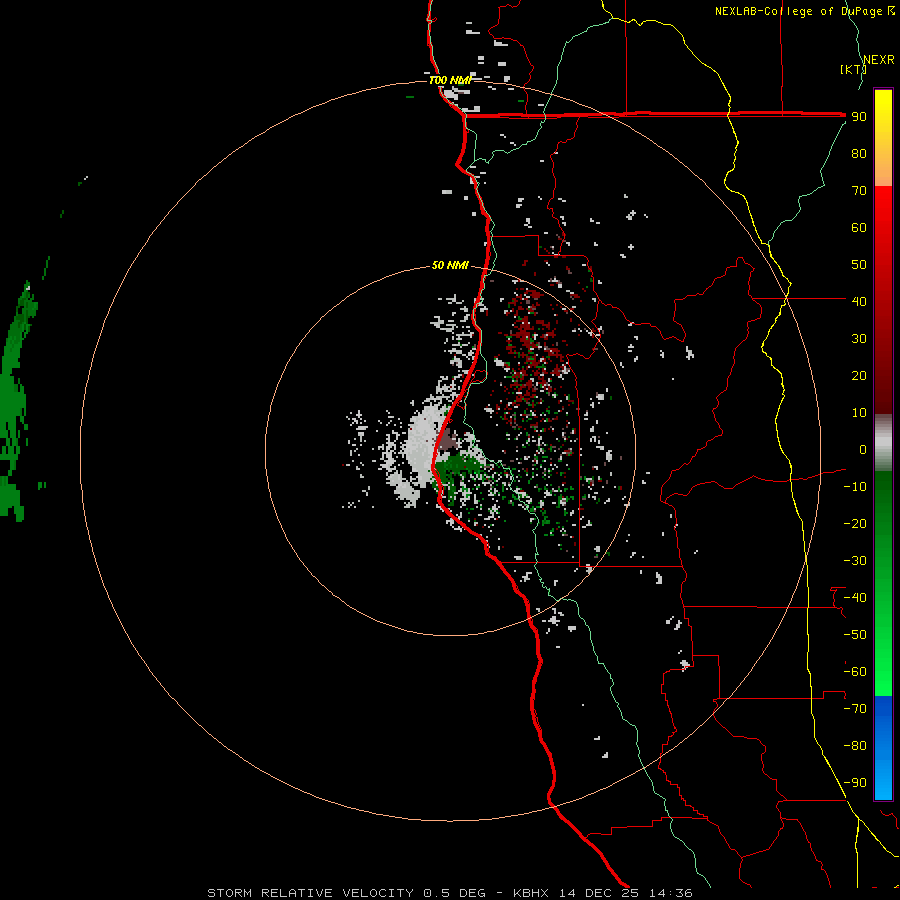Click the 0.5 DEG elevation text
The width and height of the screenshot is (900, 900).
(454, 893)
